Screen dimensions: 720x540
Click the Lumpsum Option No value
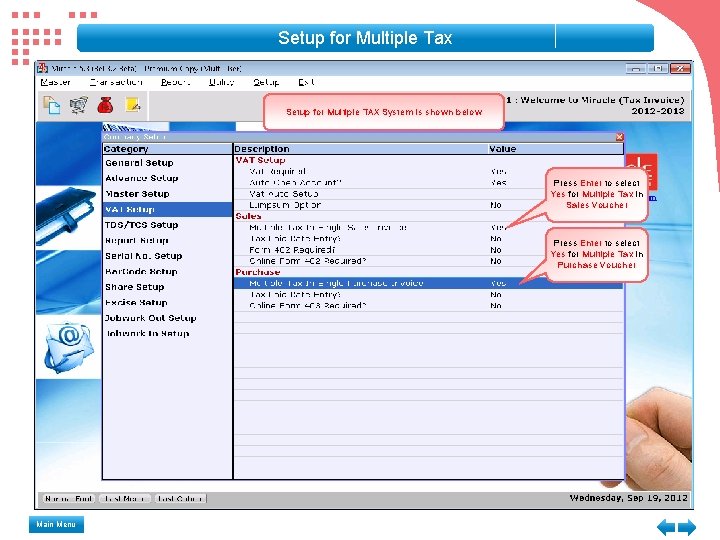pyautogui.click(x=495, y=205)
